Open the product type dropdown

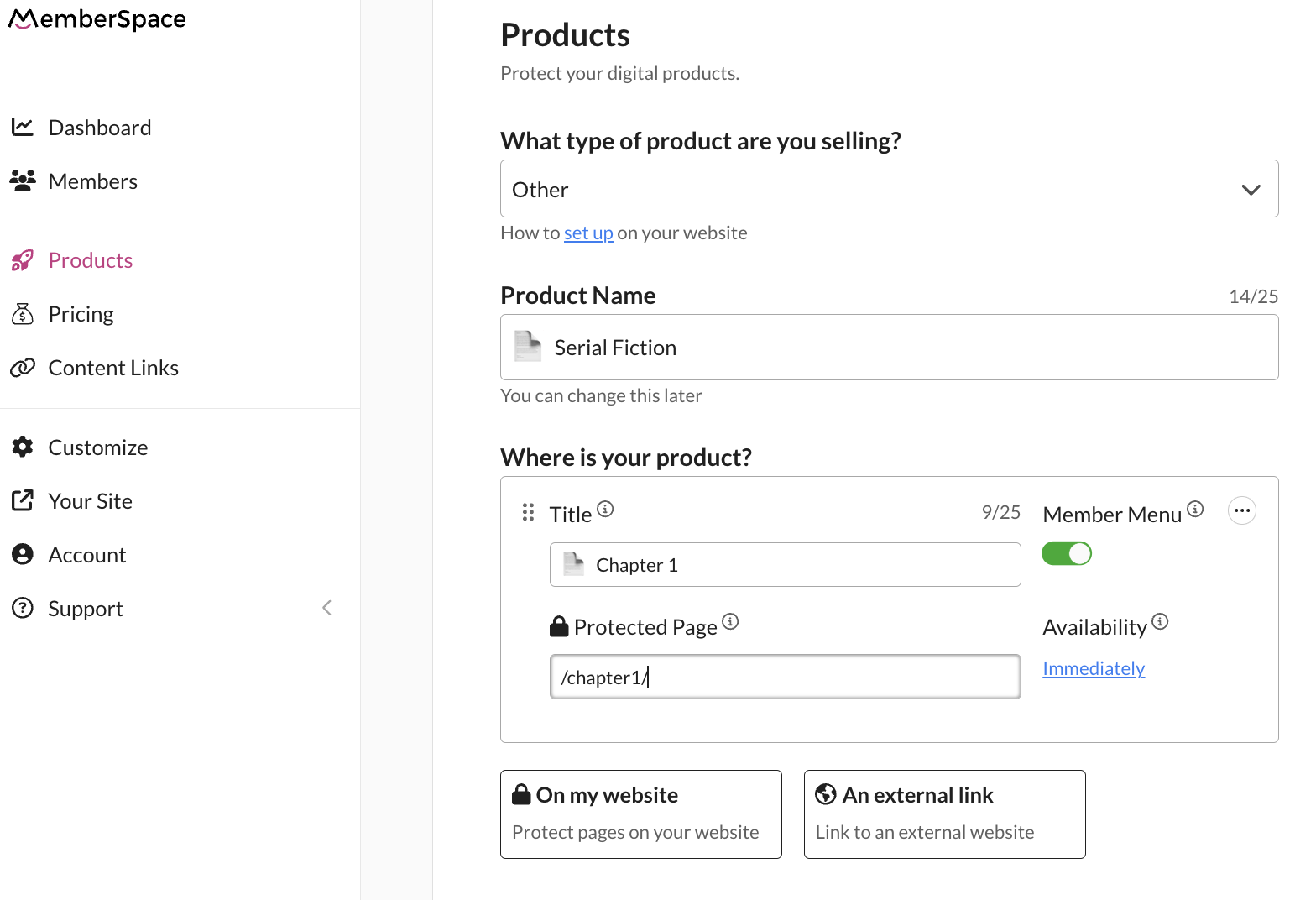click(889, 189)
